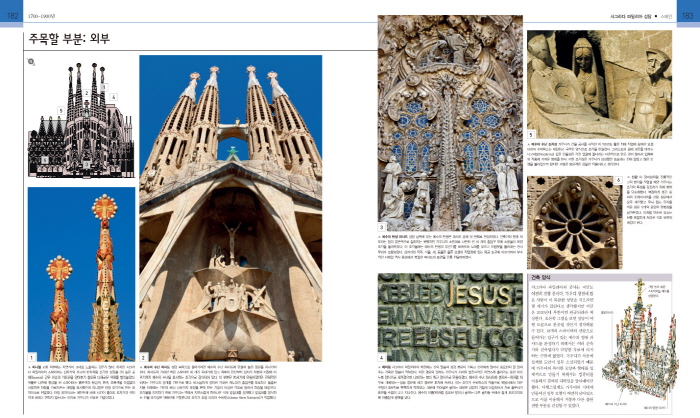Viewport: 700px width, 418px height.
Task: Open the mosaic spire pinnacles photo
Action: coord(81,272)
